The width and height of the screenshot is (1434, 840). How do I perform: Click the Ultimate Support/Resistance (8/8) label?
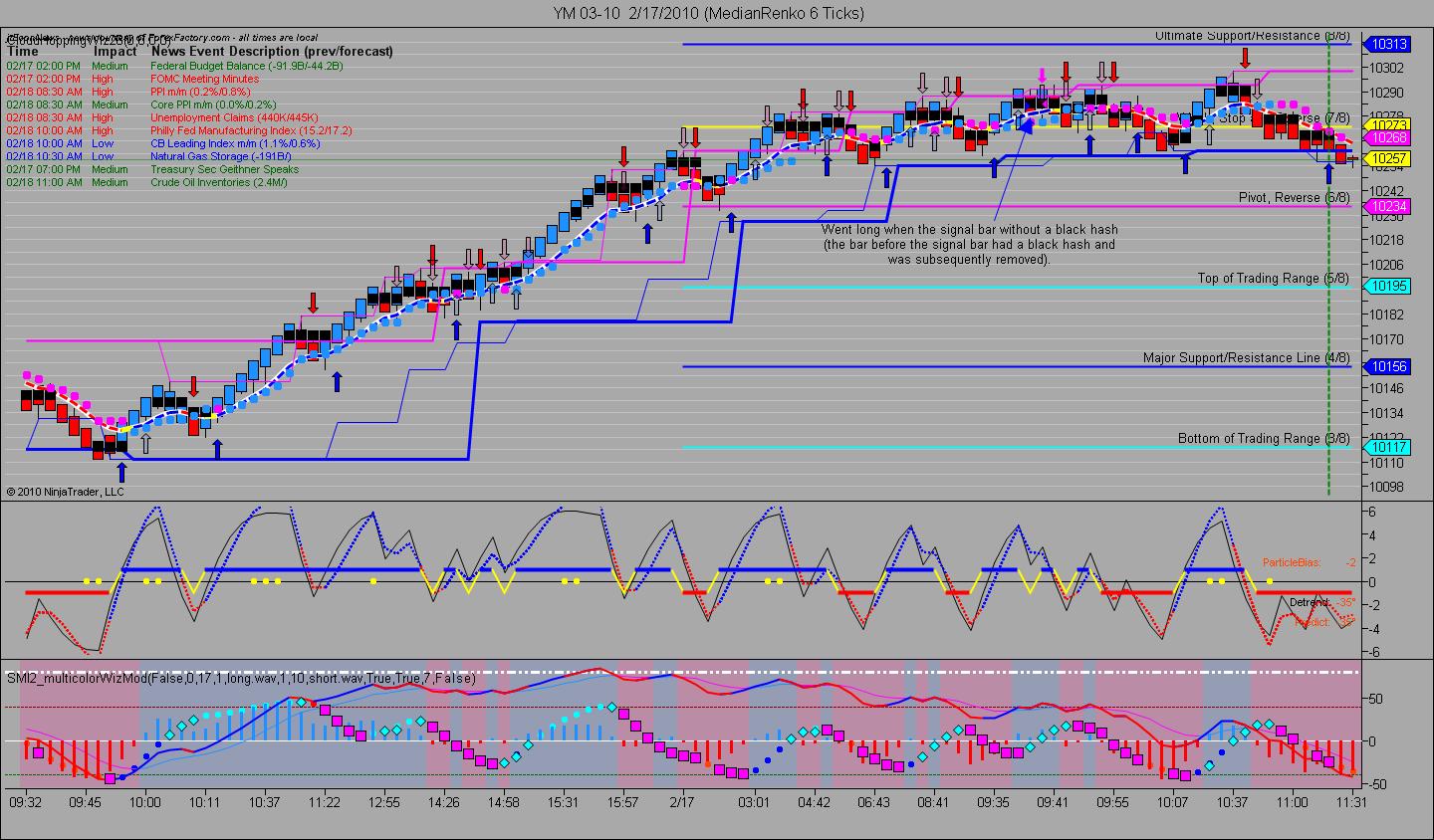(1252, 36)
